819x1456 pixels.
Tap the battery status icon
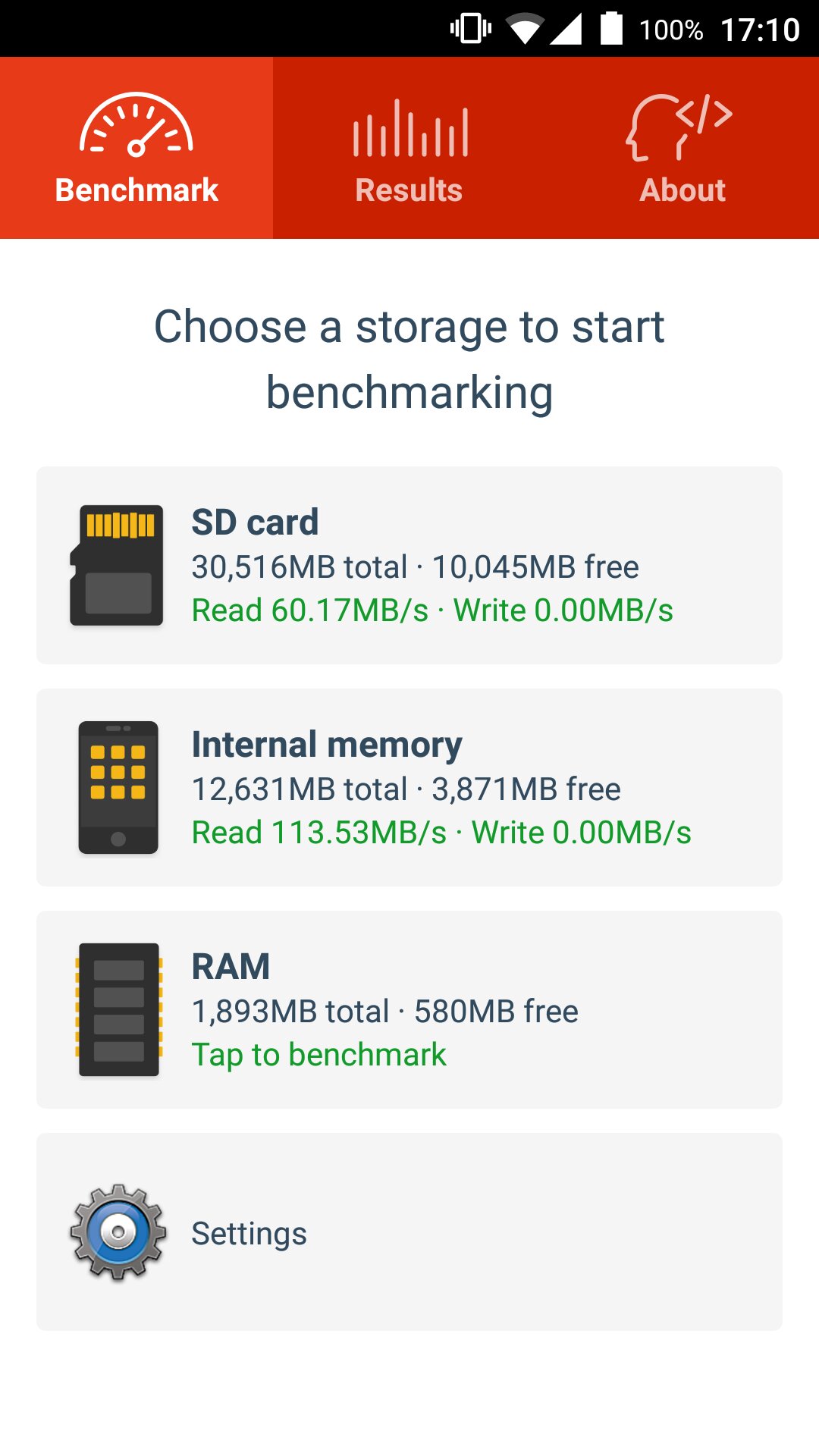(x=611, y=29)
